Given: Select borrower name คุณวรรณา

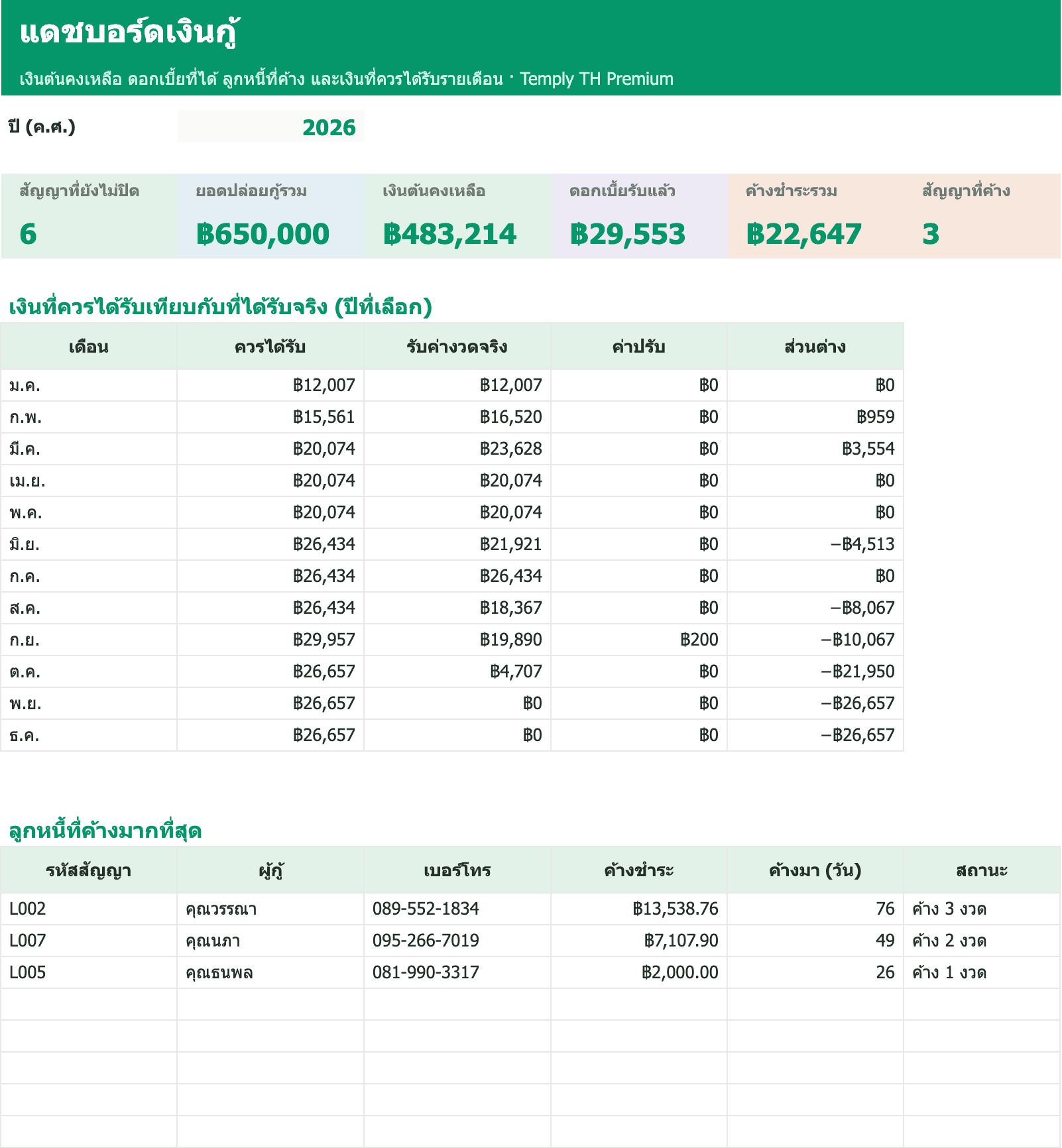Looking at the screenshot, I should click(270, 909).
